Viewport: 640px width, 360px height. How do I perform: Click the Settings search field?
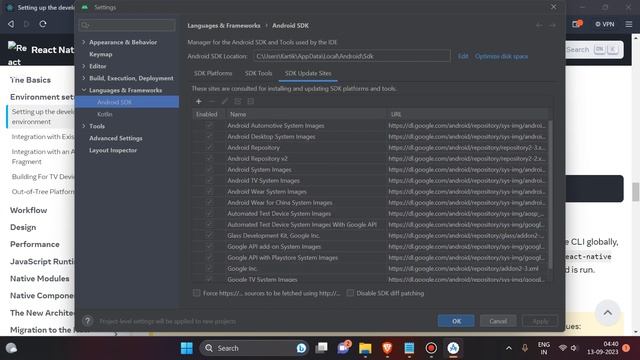pyautogui.click(x=127, y=25)
